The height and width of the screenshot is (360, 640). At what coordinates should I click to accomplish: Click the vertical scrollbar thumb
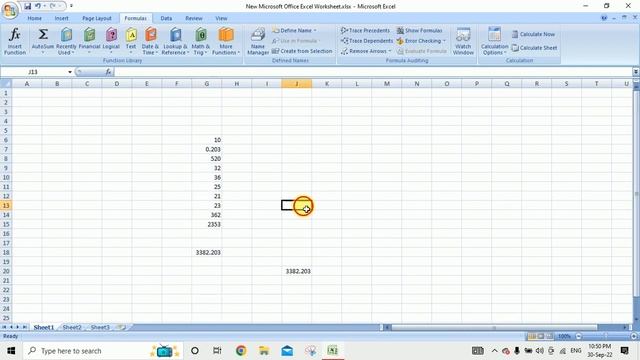point(636,194)
